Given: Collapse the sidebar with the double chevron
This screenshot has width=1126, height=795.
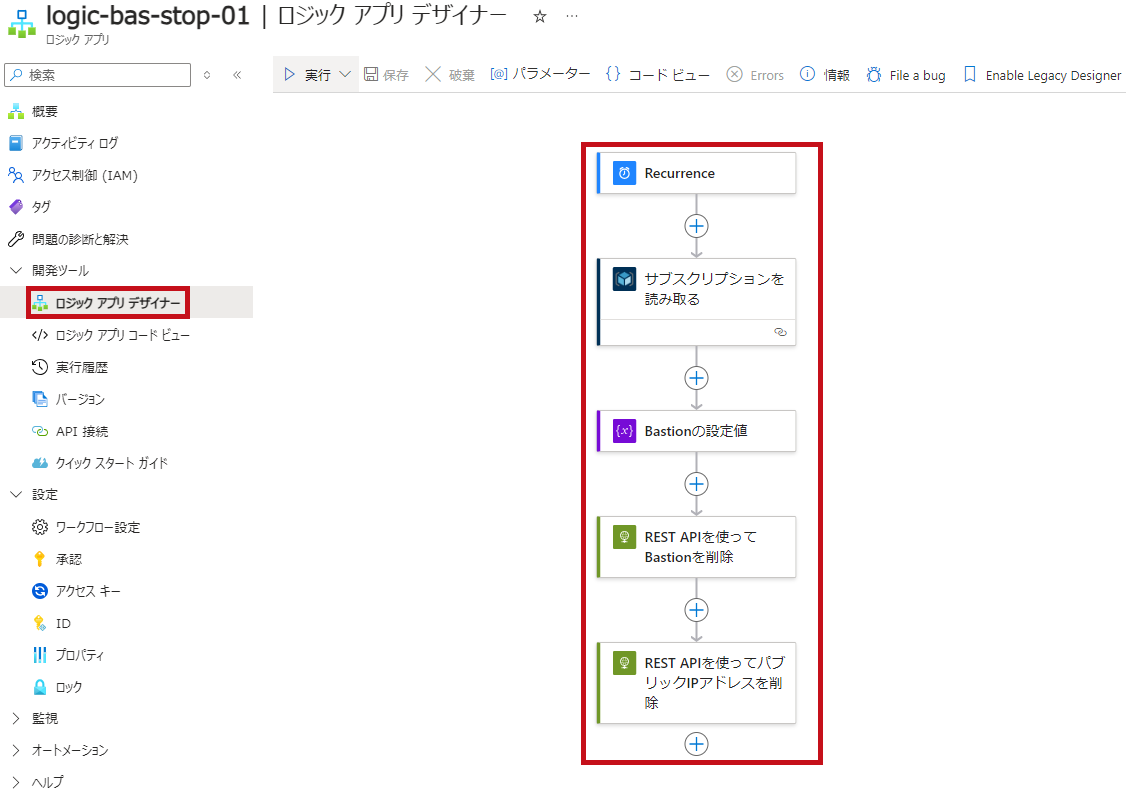Looking at the screenshot, I should click(237, 75).
